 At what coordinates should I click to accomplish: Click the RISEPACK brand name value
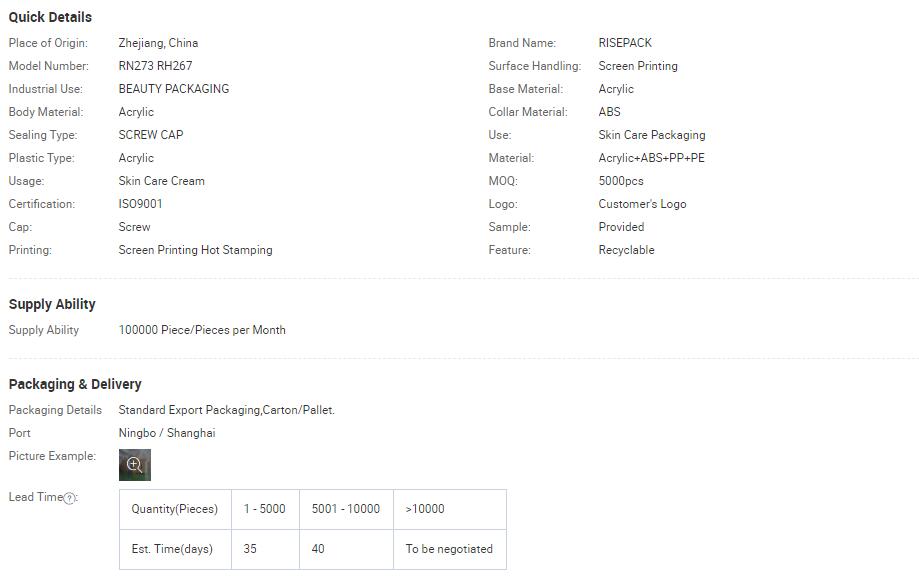click(625, 43)
